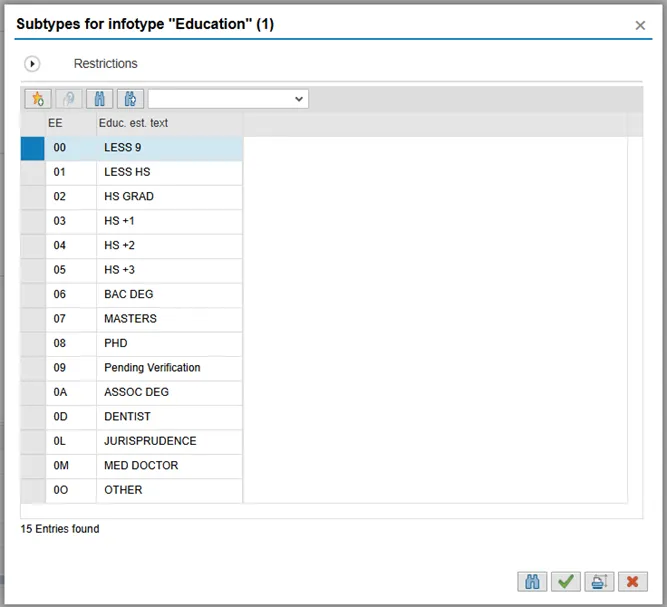Expand the Restrictions section arrow
The image size is (667, 607).
click(32, 64)
